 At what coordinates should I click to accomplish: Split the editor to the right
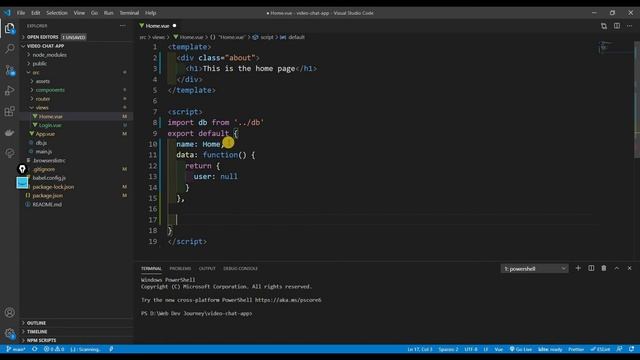(x=617, y=26)
